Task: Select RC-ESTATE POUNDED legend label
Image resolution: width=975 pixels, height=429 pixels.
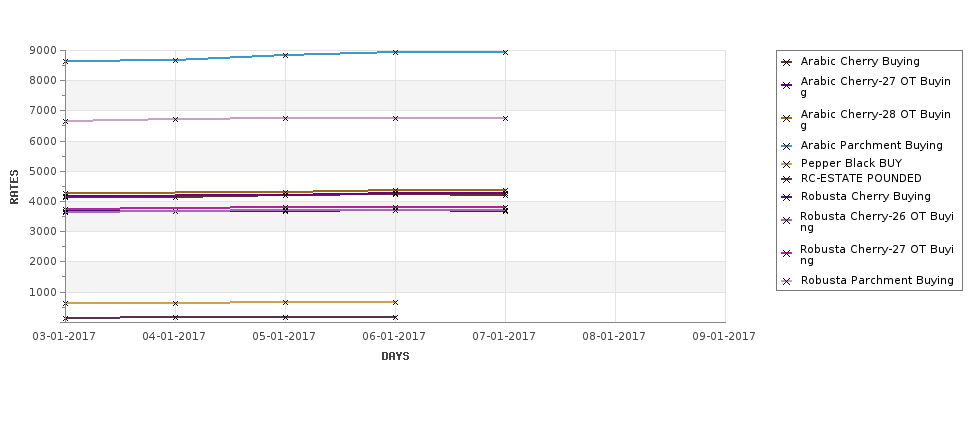Action: pos(861,178)
